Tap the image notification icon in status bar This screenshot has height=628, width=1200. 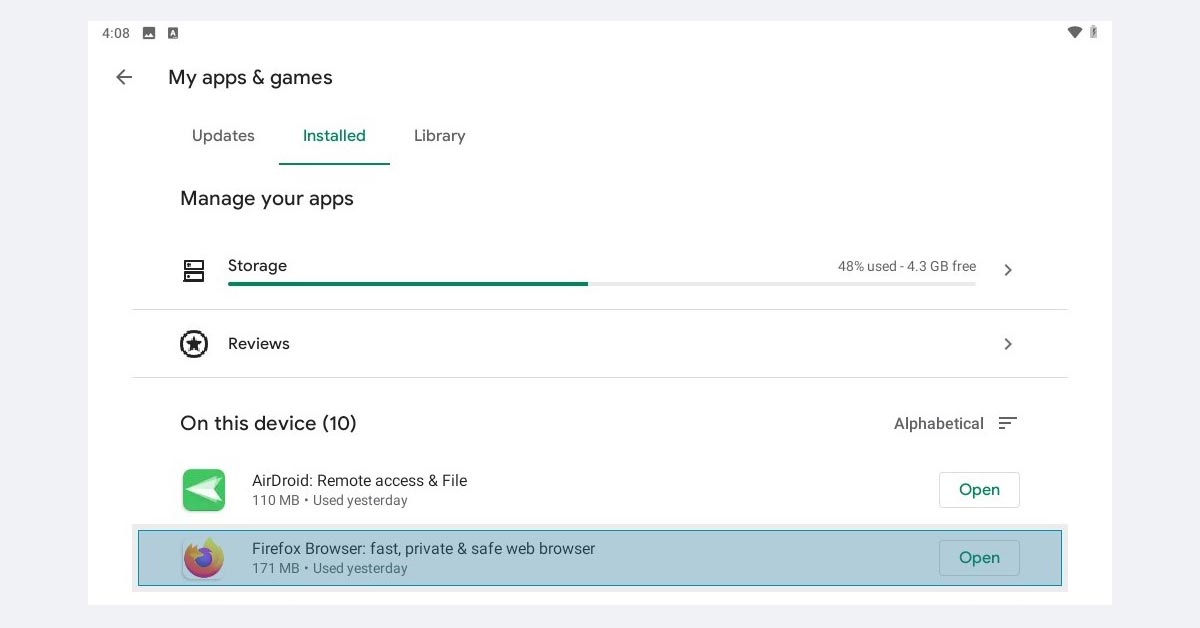pyautogui.click(x=149, y=33)
